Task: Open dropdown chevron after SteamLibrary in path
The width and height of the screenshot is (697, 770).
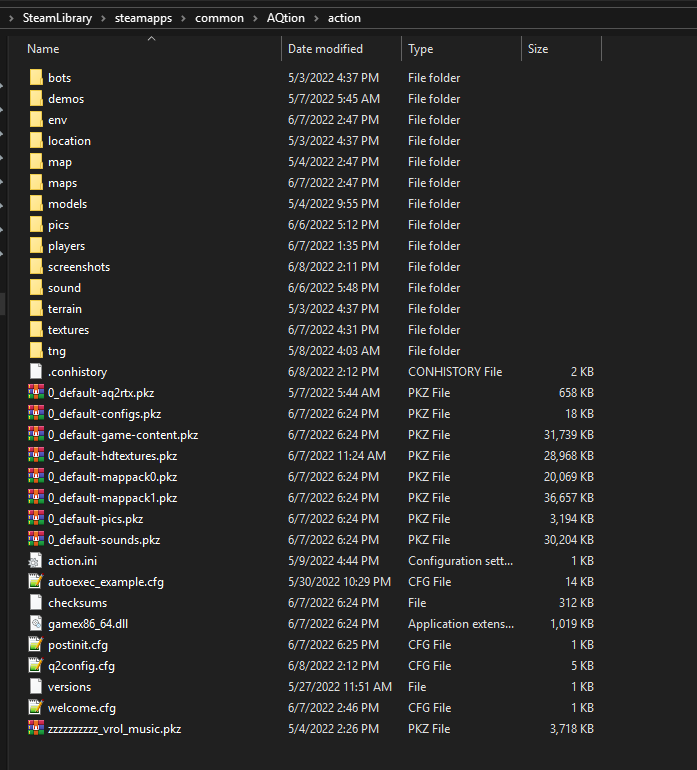Action: coord(104,18)
